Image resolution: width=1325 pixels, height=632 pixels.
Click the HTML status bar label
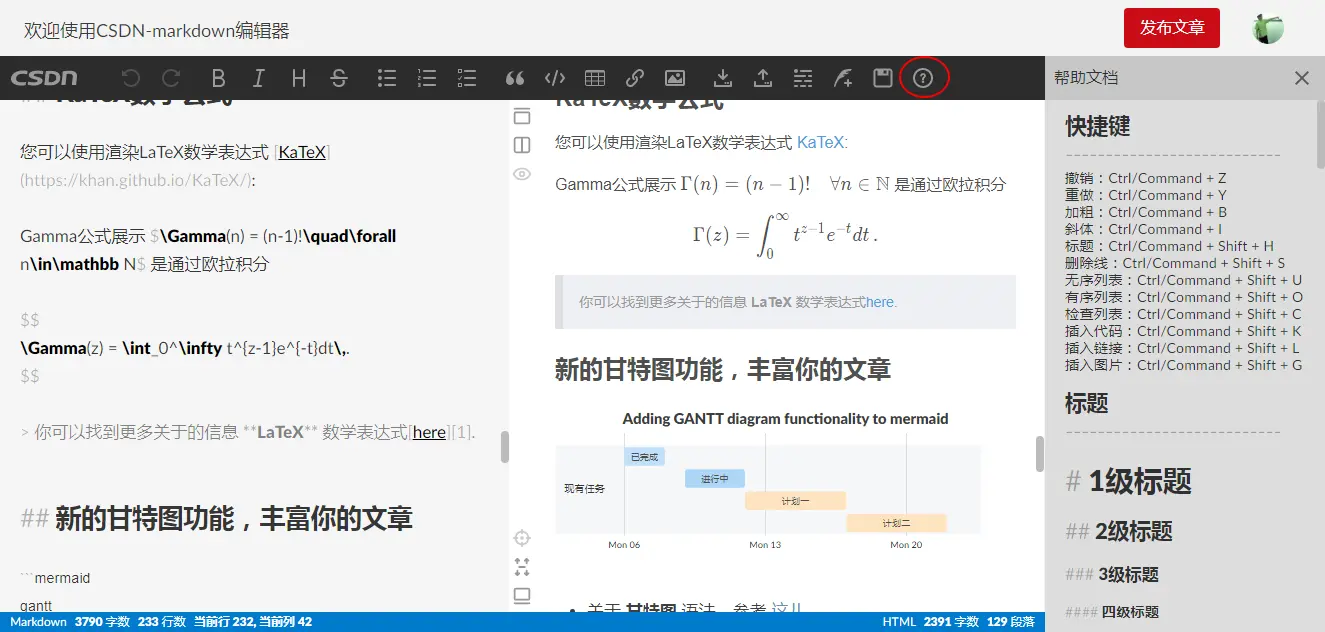click(899, 622)
